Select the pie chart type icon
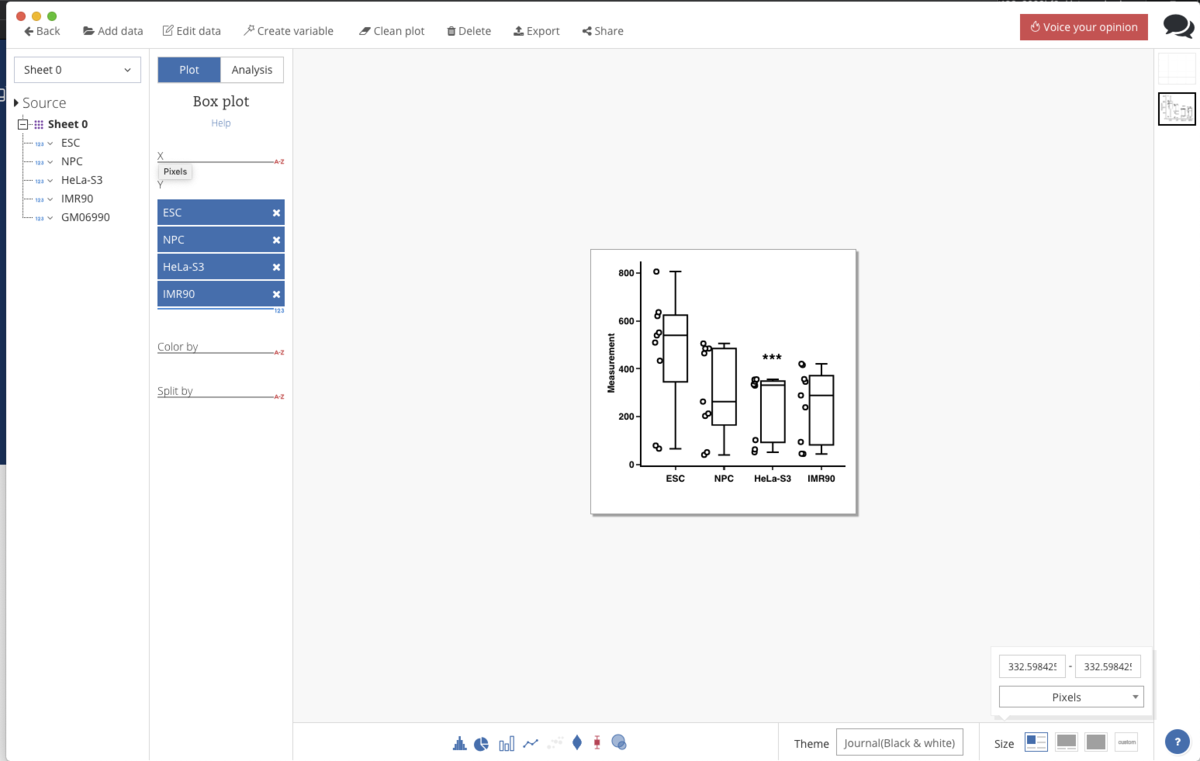The image size is (1200, 761). tap(481, 743)
